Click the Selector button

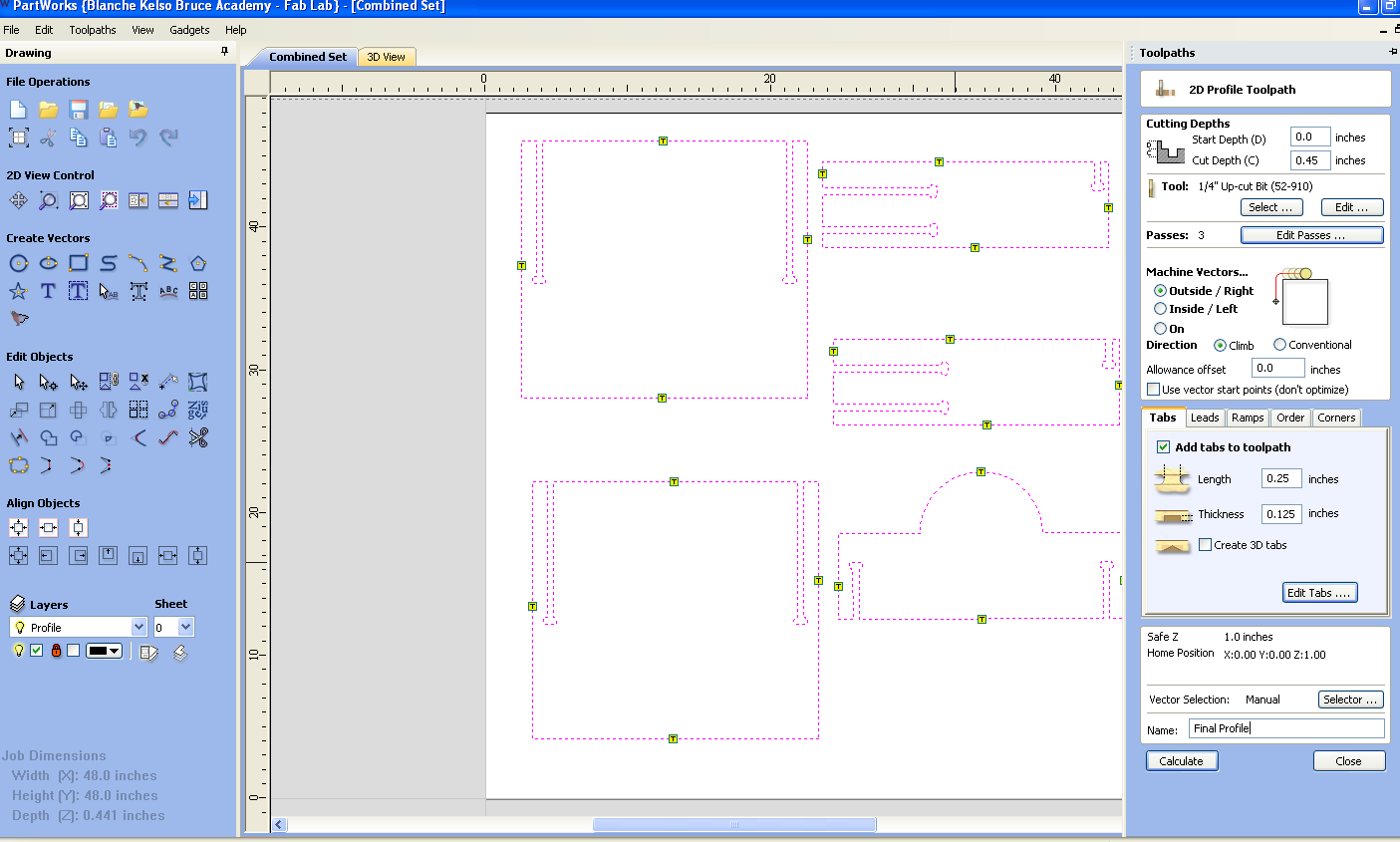click(x=1351, y=700)
